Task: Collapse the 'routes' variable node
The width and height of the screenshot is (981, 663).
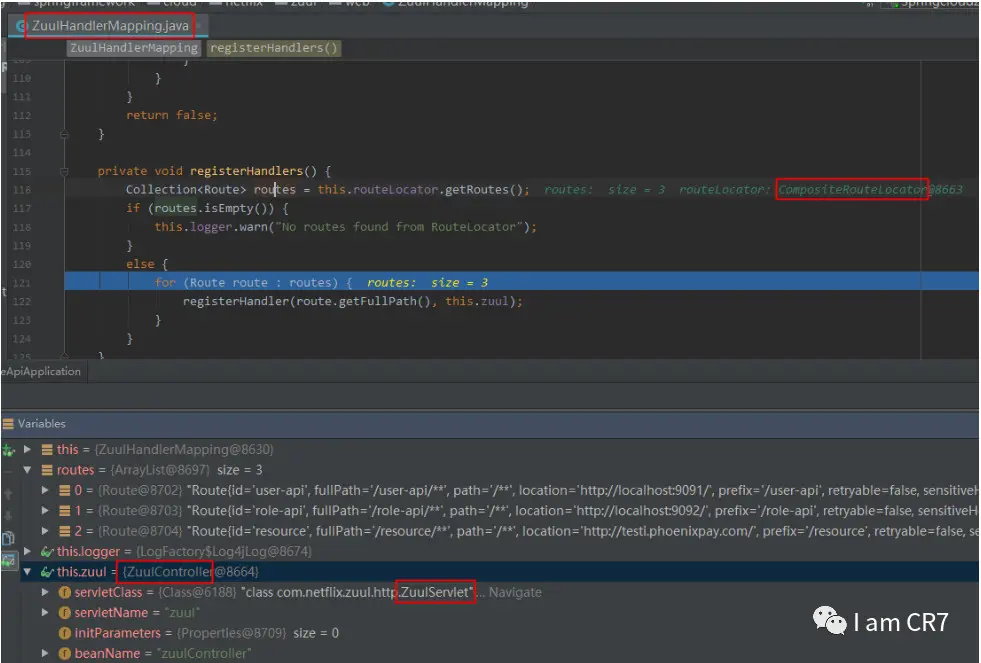Action: click(x=27, y=470)
